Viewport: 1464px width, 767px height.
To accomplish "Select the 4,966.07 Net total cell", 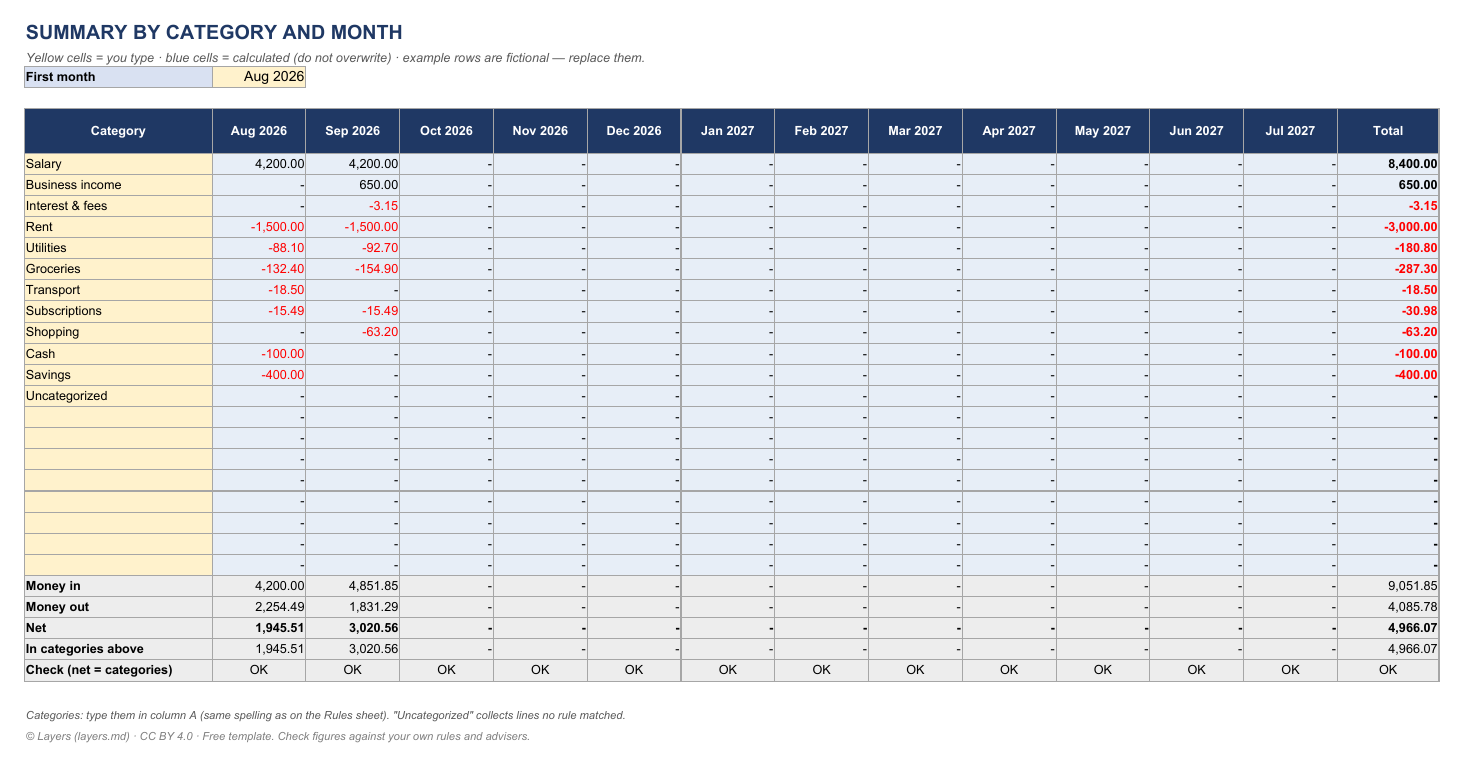I will (1388, 628).
